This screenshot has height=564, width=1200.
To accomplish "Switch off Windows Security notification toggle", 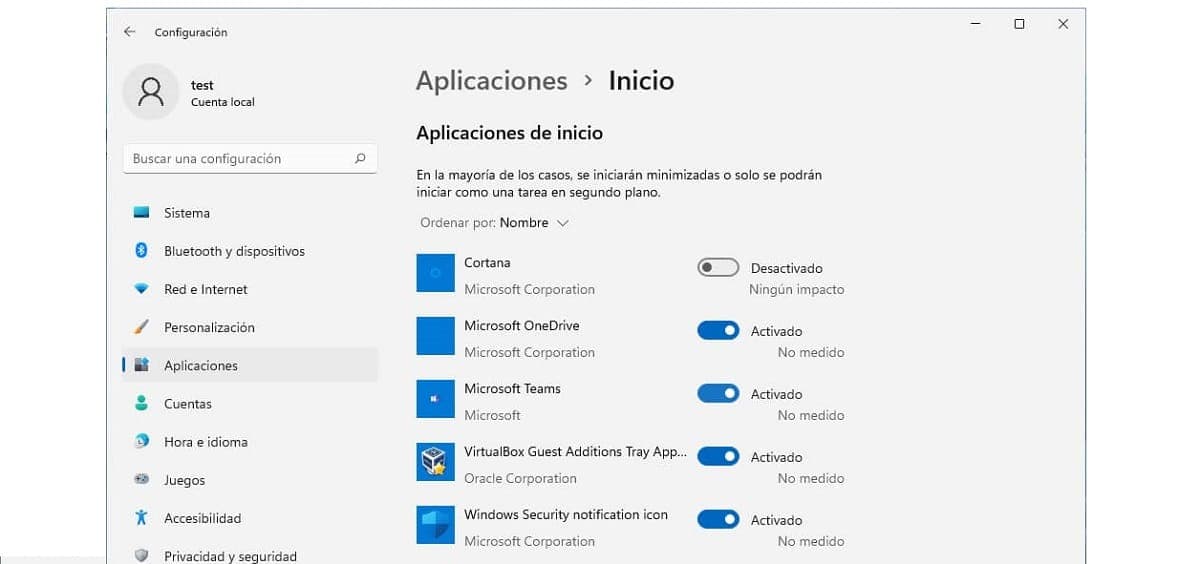I will (x=718, y=520).
